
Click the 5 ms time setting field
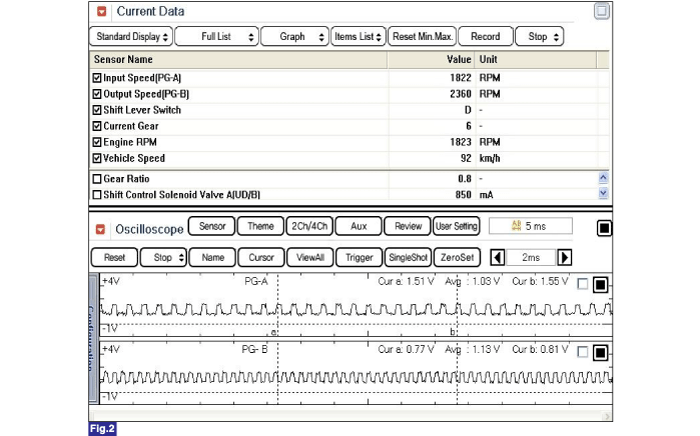click(528, 227)
